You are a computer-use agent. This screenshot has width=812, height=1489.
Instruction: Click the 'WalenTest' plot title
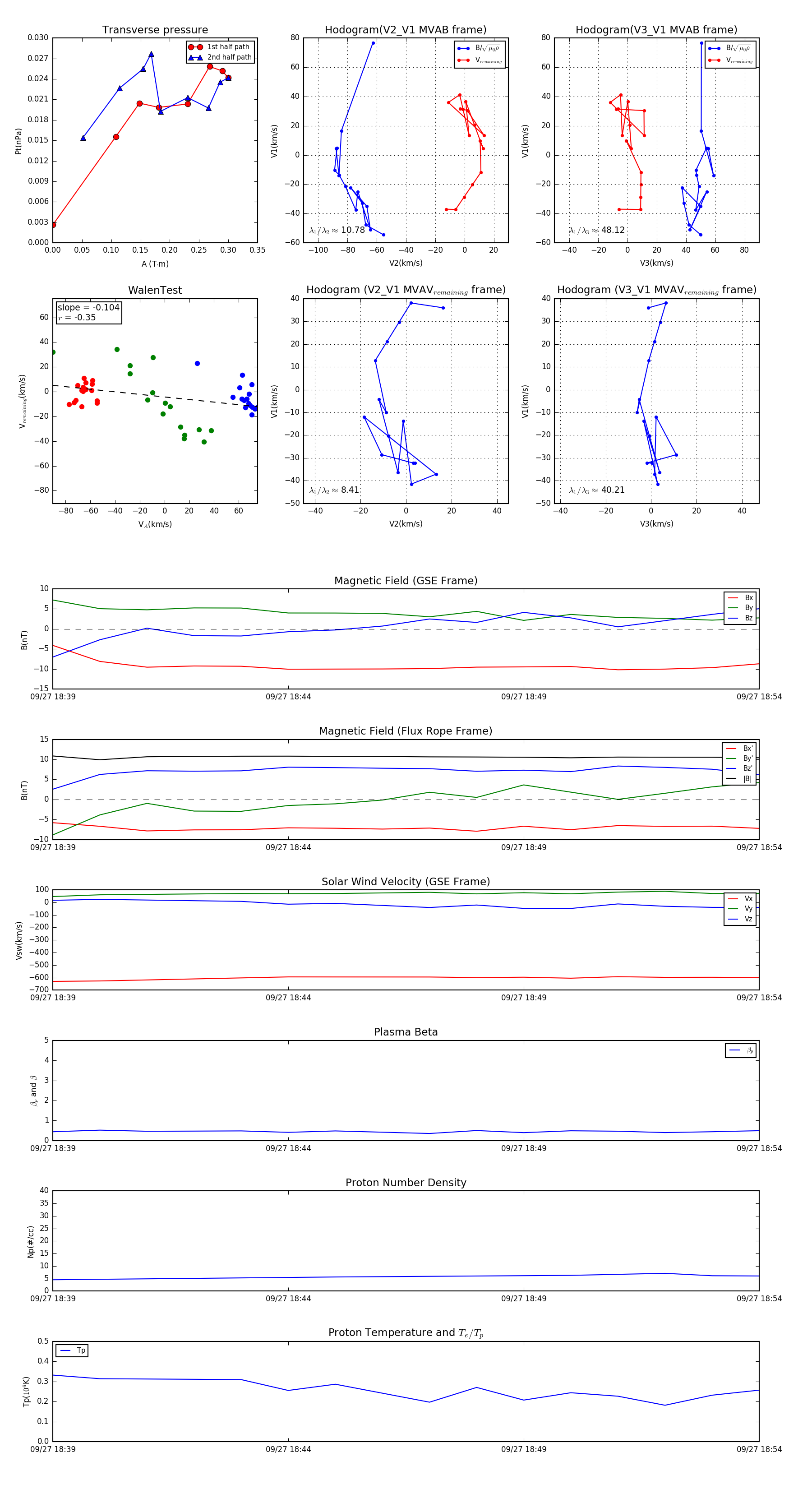155,290
